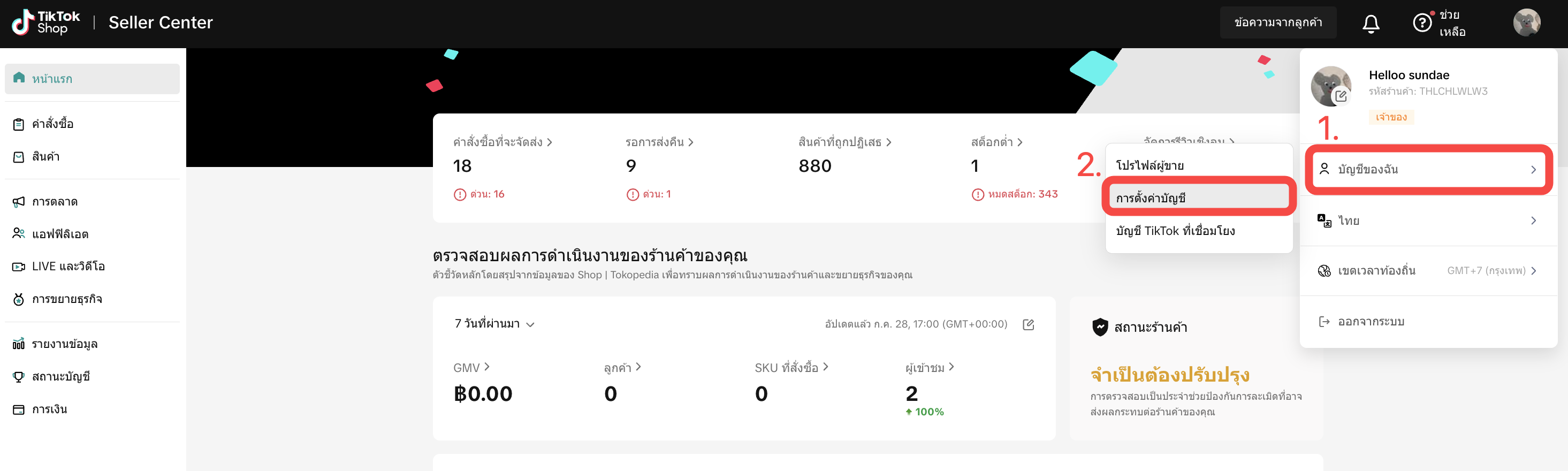Click edit icon on profile avatar
Screen dimensions: 1568x471
[x=1341, y=96]
